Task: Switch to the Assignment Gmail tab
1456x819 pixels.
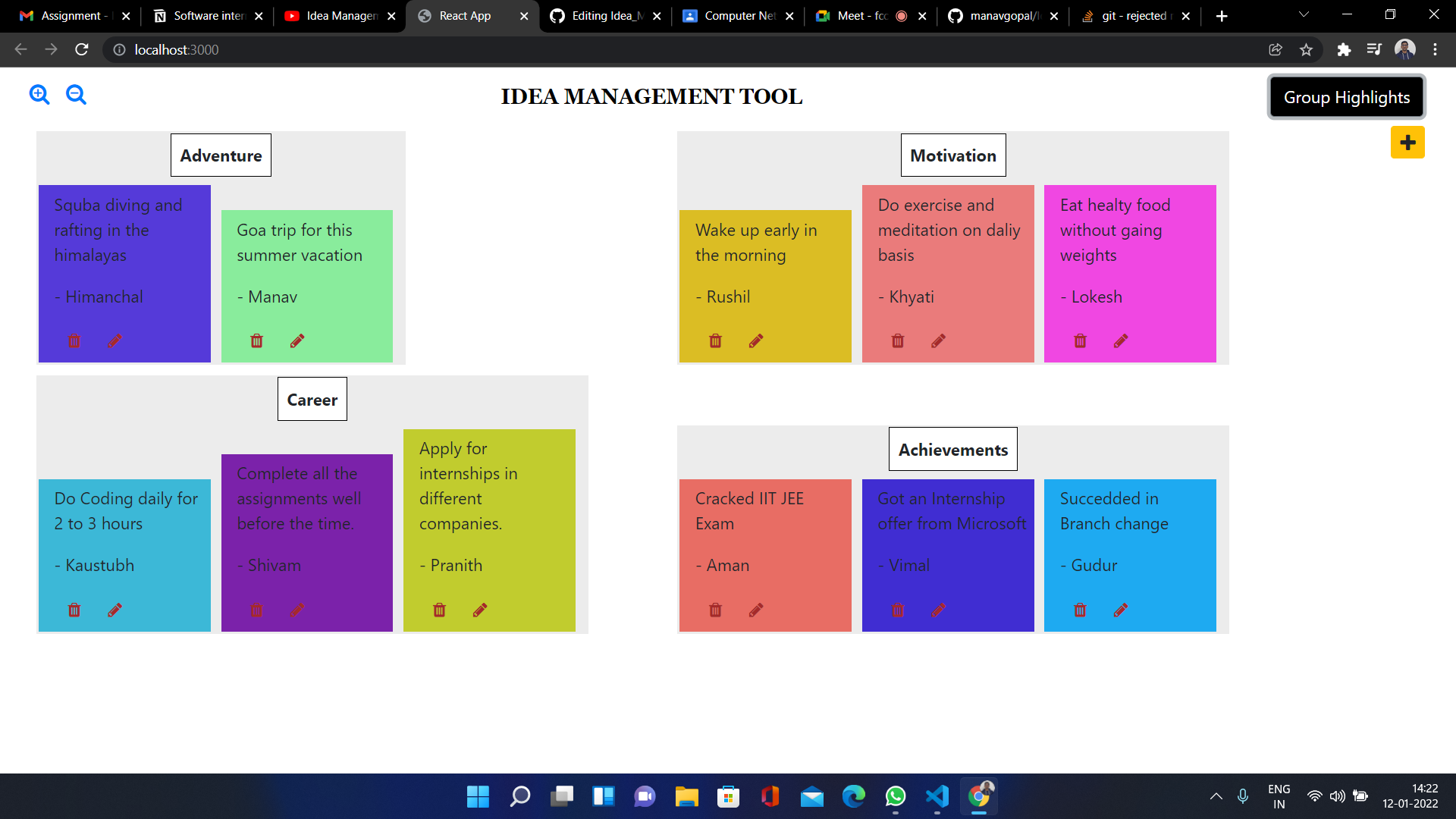Action: [68, 15]
